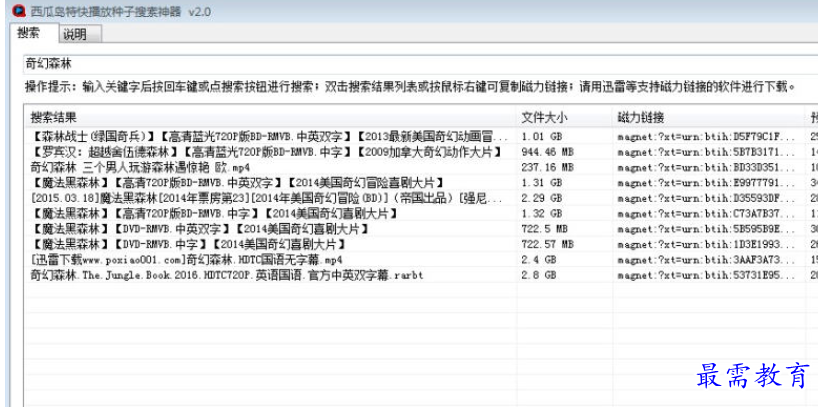This screenshot has width=818, height=407.
Task: Click magnet link btih:5B595B9E cell
Action: 707,229
